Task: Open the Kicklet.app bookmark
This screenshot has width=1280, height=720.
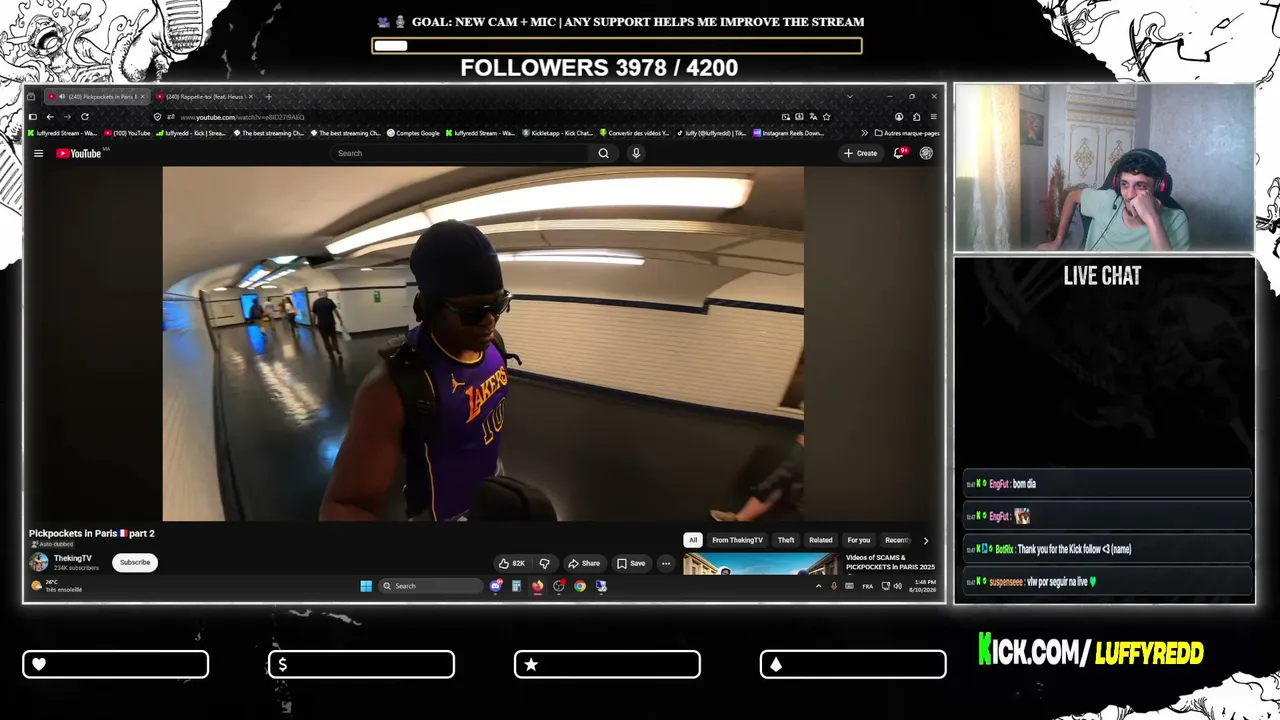Action: [x=558, y=133]
